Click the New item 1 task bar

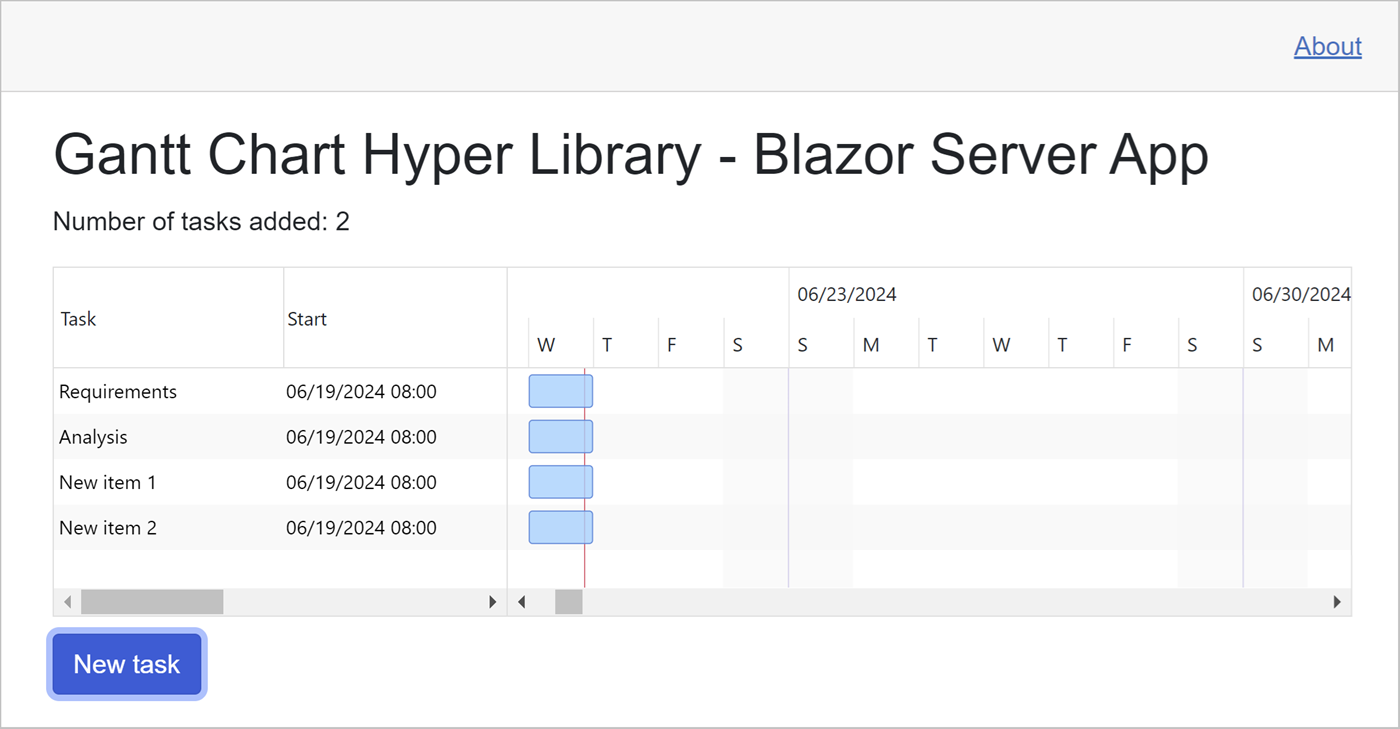560,482
